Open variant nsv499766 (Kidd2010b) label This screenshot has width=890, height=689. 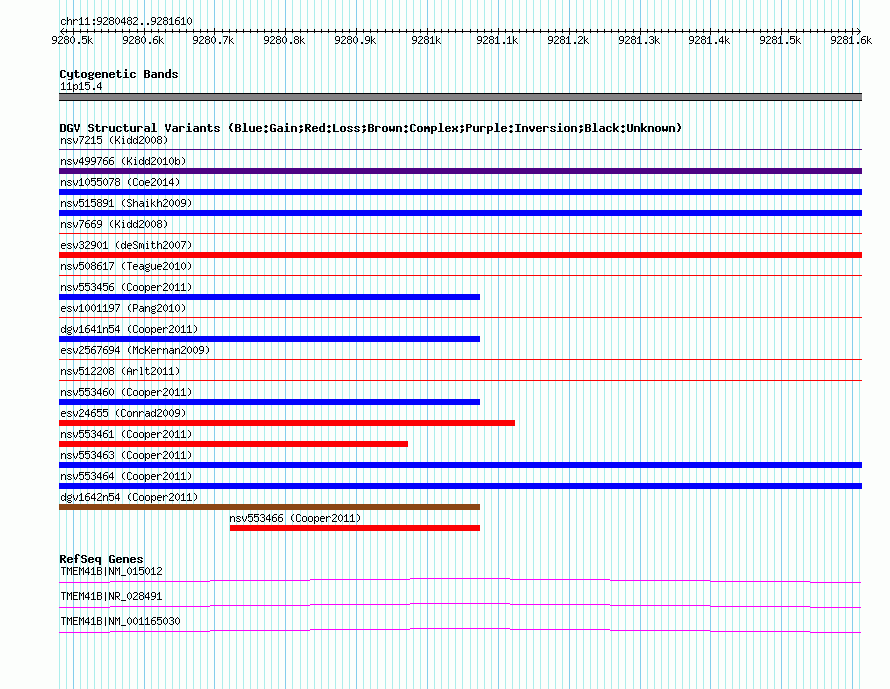pos(123,161)
